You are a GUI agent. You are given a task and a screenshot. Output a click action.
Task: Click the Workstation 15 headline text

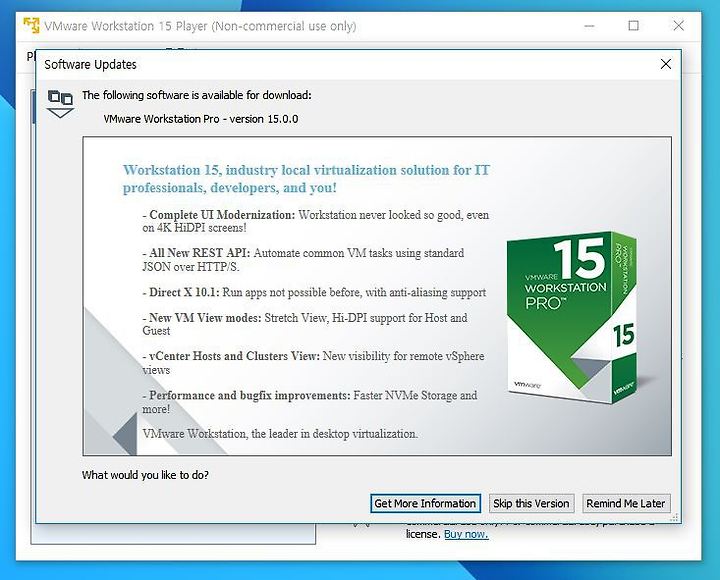pyautogui.click(x=306, y=179)
